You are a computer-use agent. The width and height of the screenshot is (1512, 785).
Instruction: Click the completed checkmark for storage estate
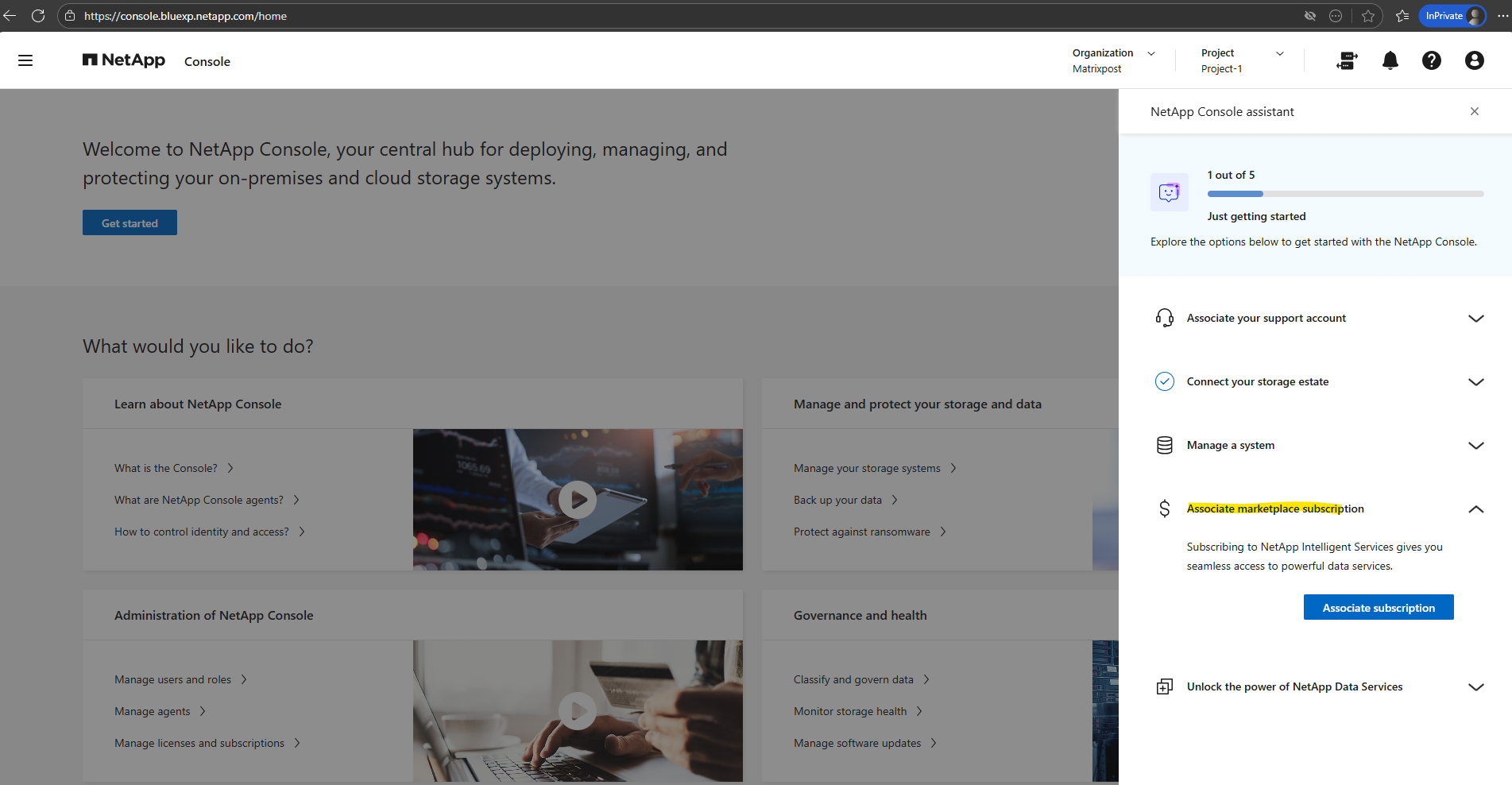[x=1165, y=381]
